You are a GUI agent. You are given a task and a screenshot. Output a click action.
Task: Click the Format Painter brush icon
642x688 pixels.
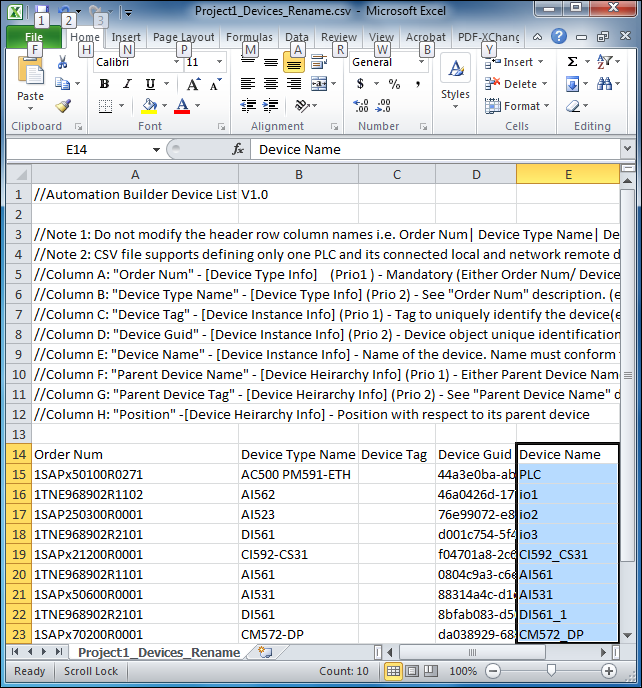pyautogui.click(x=63, y=106)
